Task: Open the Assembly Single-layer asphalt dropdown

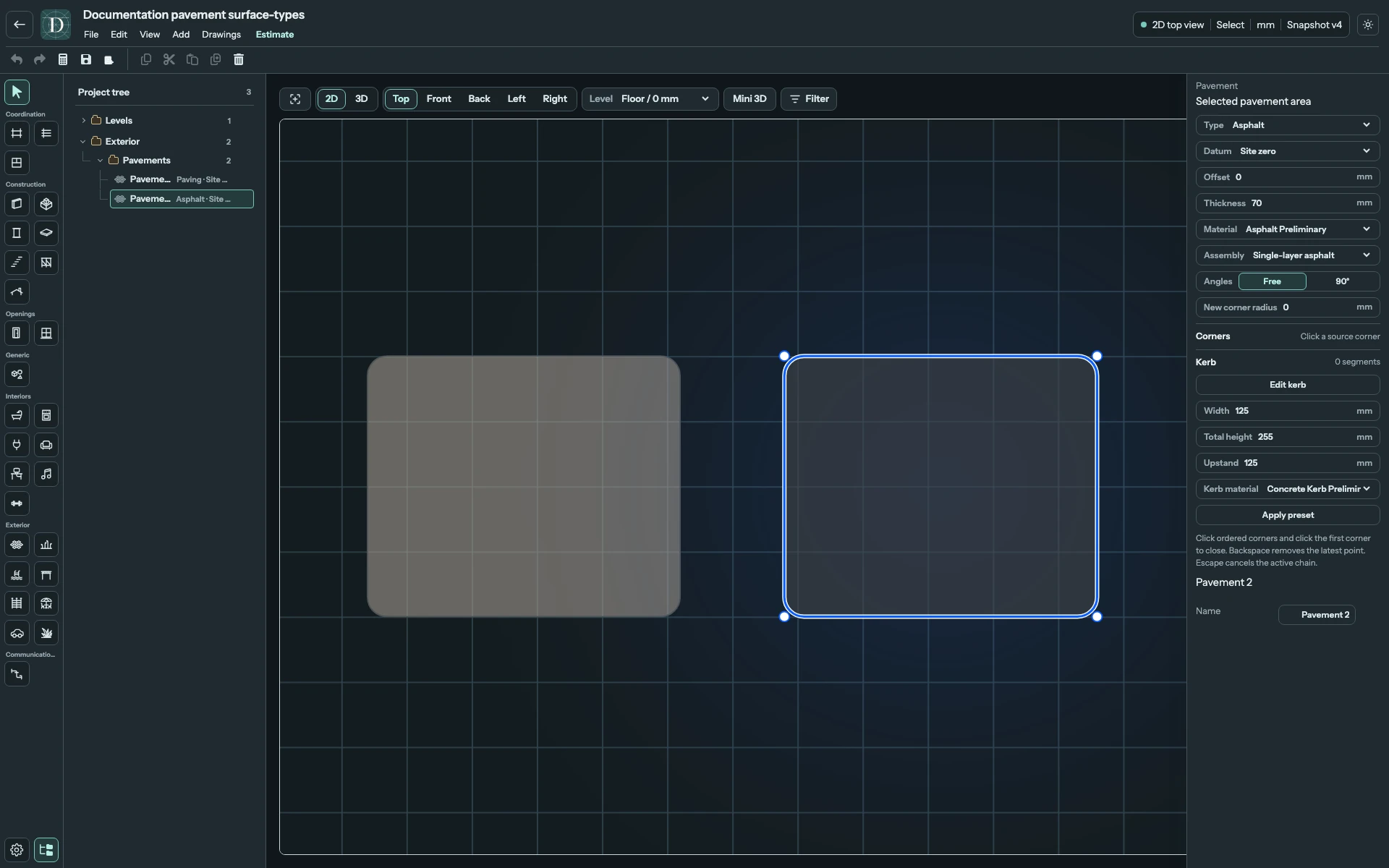Action: point(1288,255)
